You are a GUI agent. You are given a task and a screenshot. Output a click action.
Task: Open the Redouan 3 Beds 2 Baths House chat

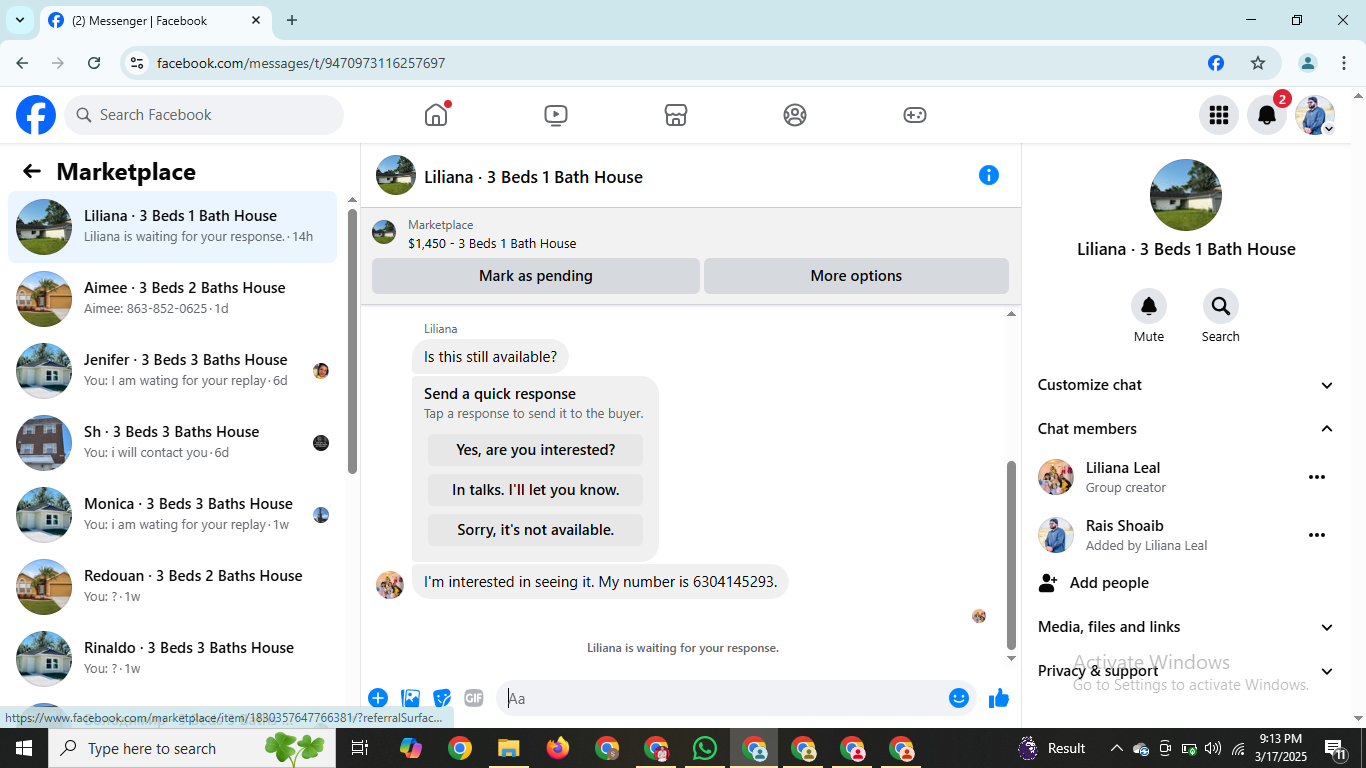pyautogui.click(x=173, y=587)
